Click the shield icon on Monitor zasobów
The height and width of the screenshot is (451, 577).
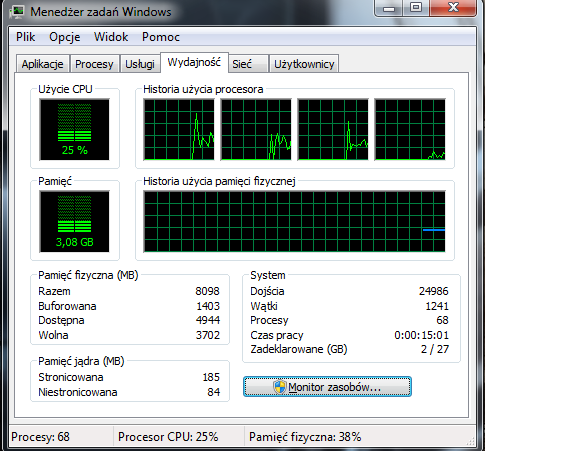click(280, 387)
